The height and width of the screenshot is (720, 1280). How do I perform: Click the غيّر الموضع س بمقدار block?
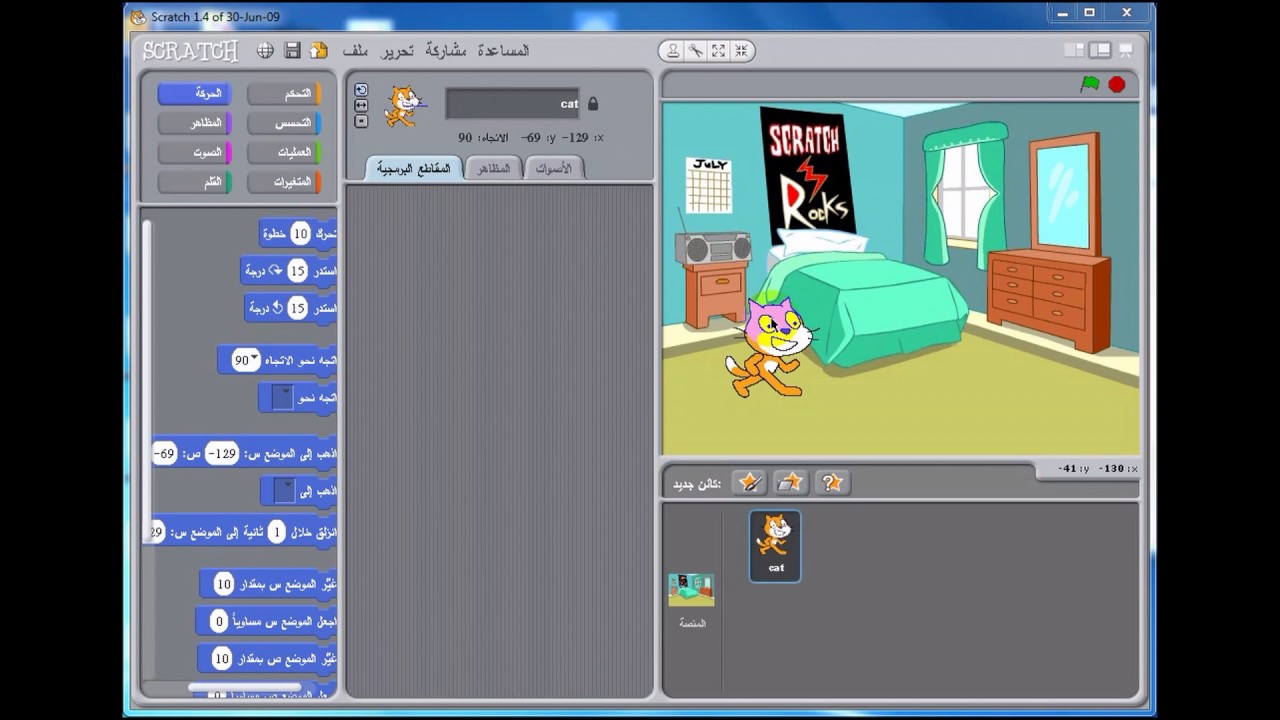pyautogui.click(x=268, y=584)
